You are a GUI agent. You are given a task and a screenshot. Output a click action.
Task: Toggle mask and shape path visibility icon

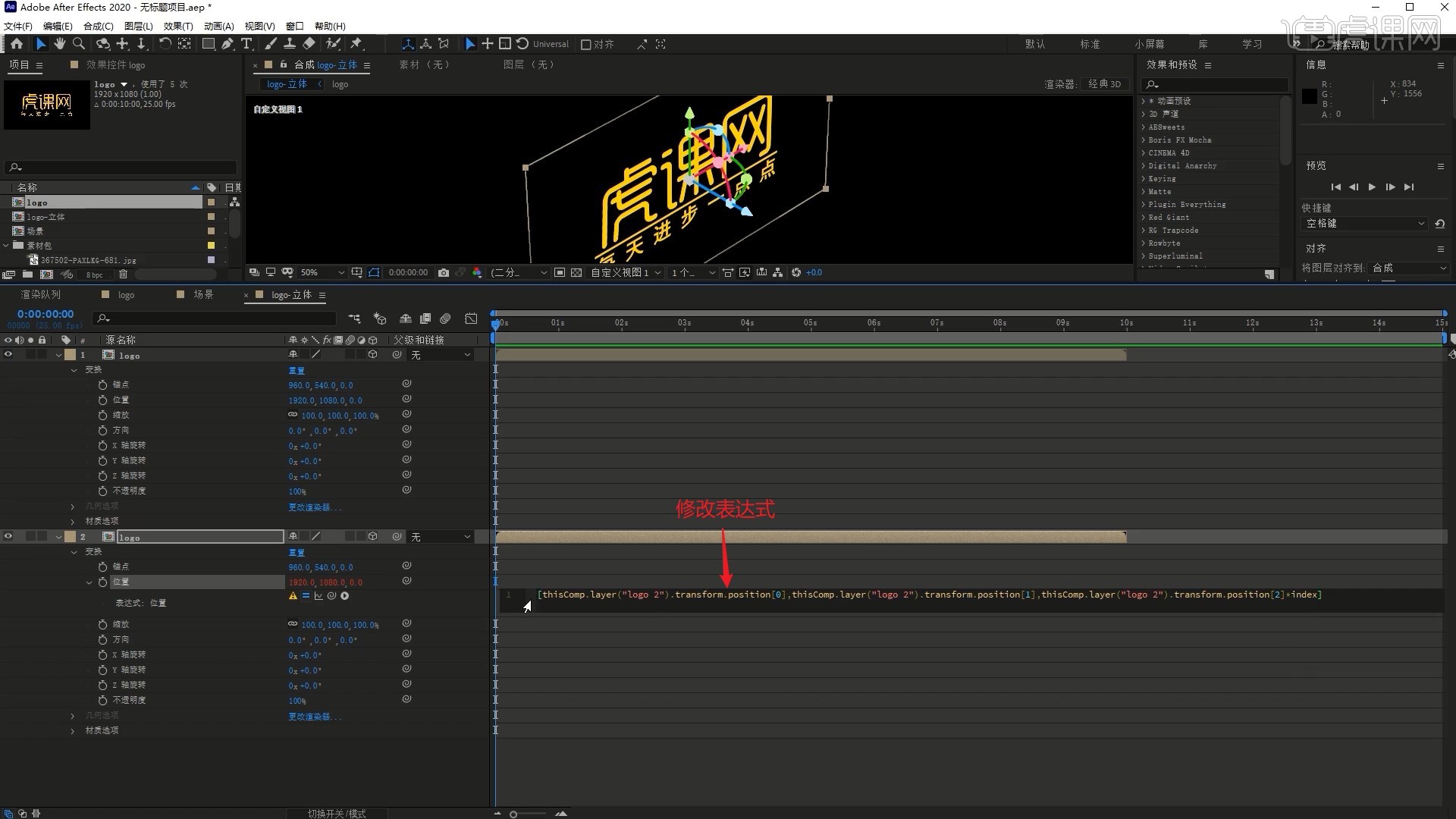(x=374, y=272)
